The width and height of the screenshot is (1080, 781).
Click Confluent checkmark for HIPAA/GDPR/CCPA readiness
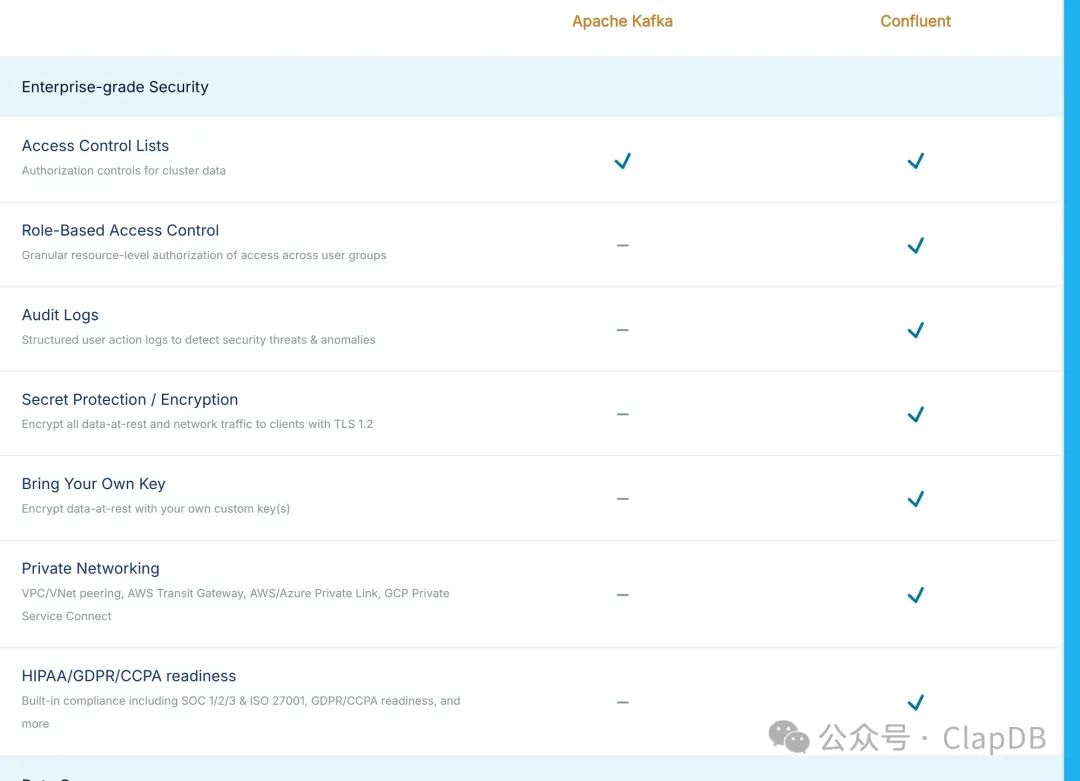pos(915,702)
